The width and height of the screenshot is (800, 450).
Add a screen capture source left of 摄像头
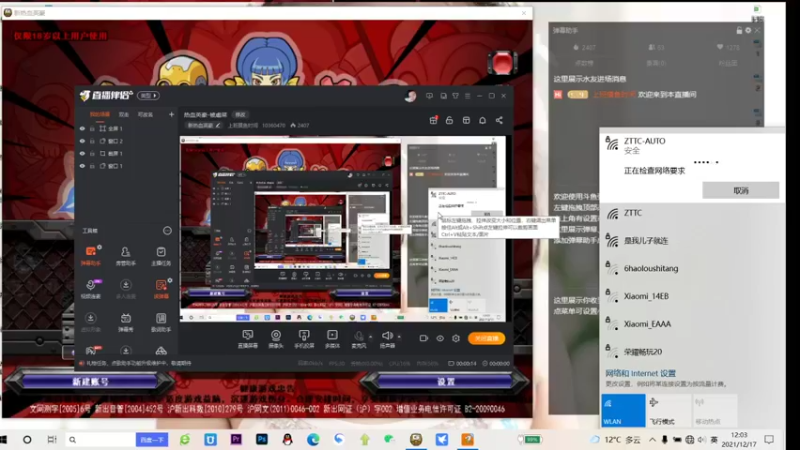tap(247, 338)
